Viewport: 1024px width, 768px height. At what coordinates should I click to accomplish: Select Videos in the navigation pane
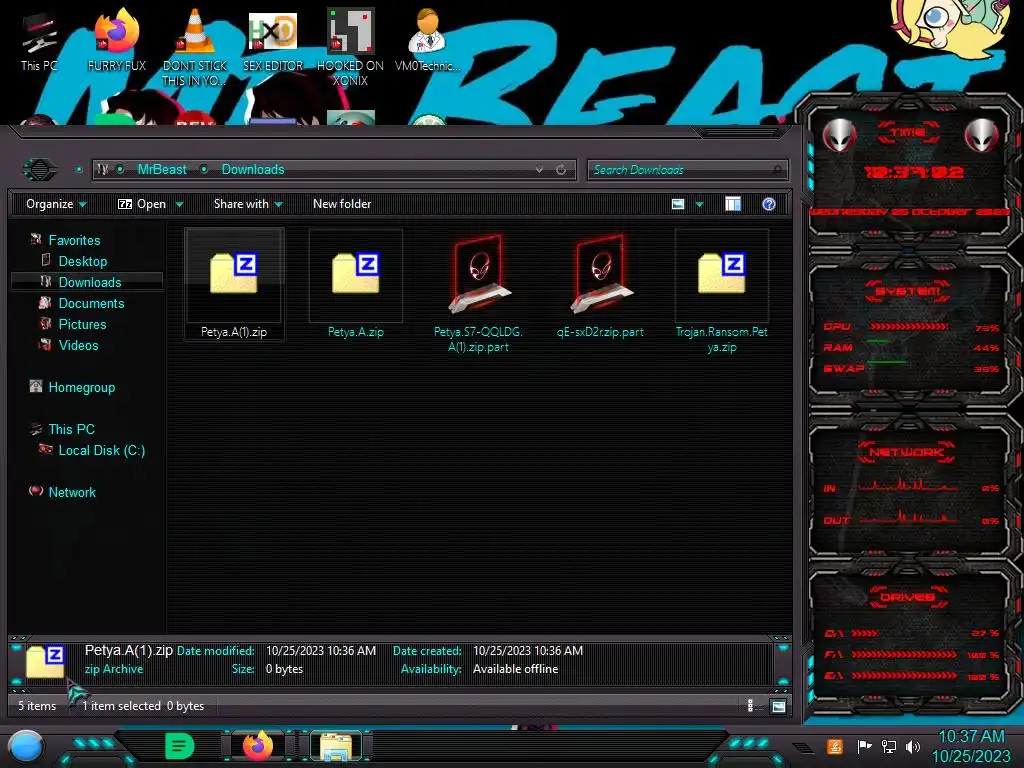78,345
